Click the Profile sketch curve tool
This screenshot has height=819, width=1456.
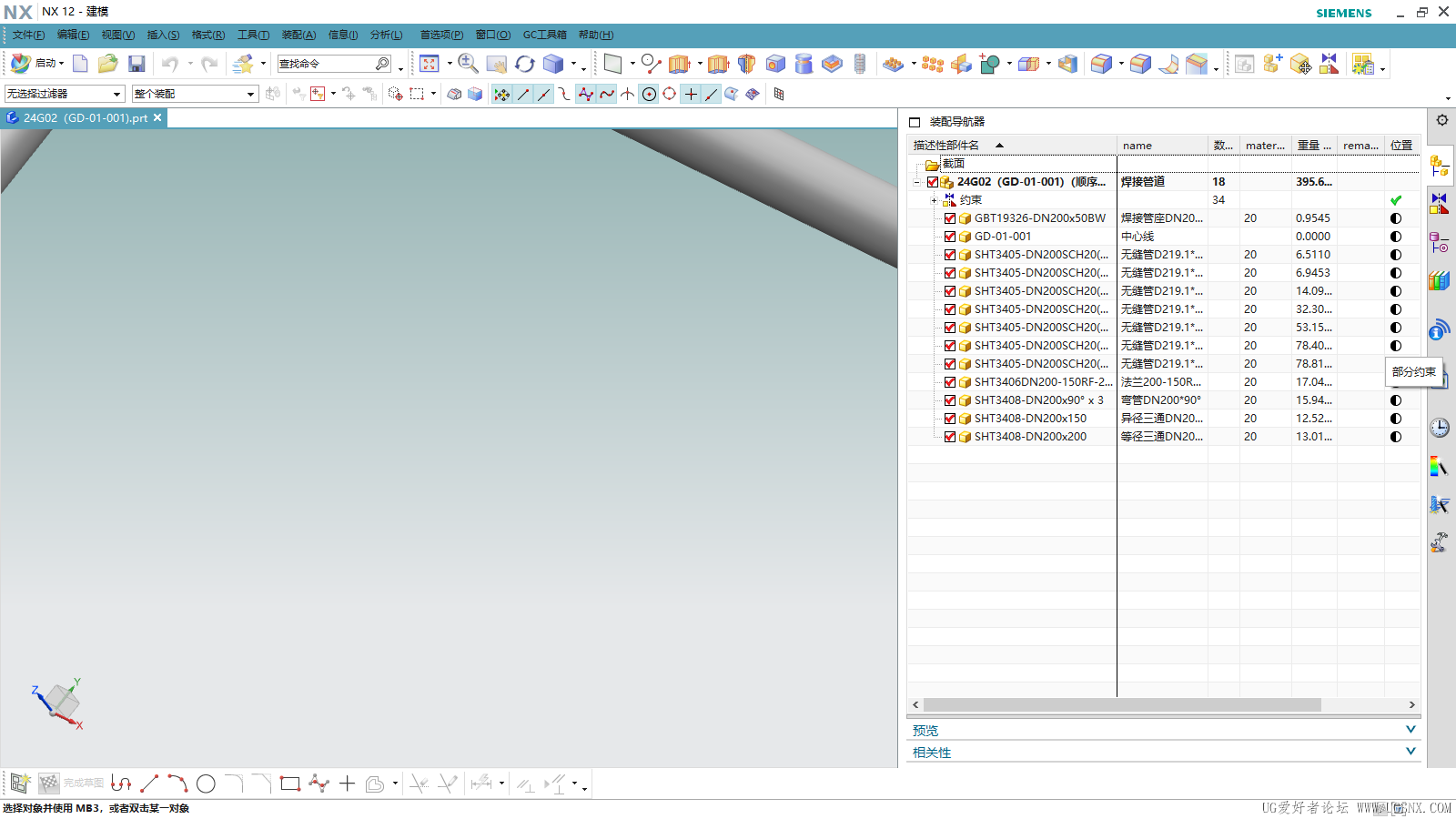pyautogui.click(x=121, y=784)
